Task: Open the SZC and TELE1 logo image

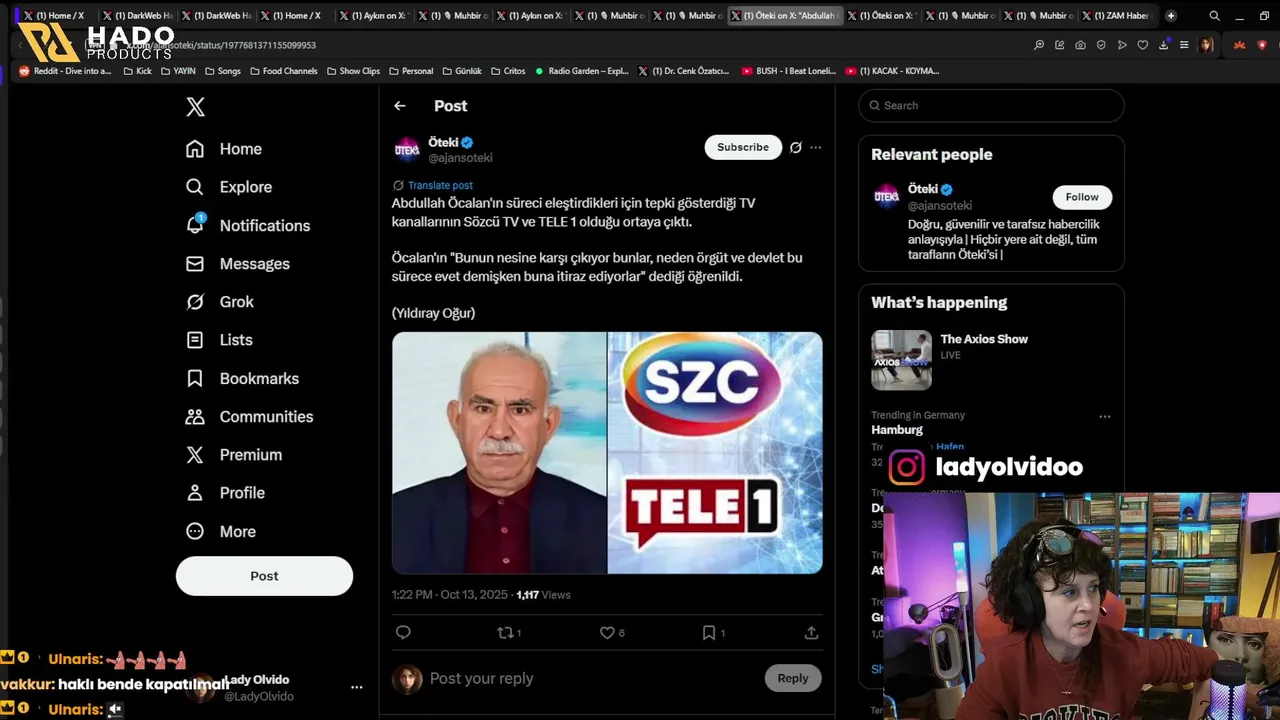Action: click(x=715, y=453)
